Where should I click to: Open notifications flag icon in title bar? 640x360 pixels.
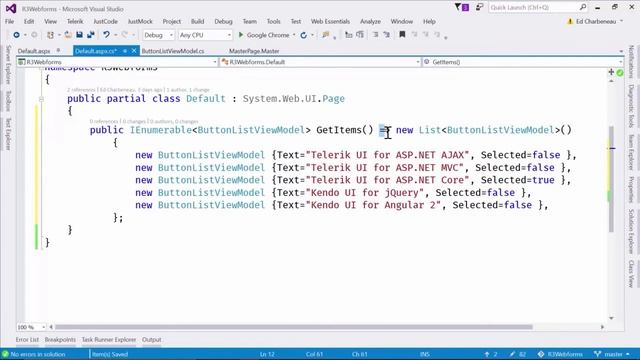point(462,7)
